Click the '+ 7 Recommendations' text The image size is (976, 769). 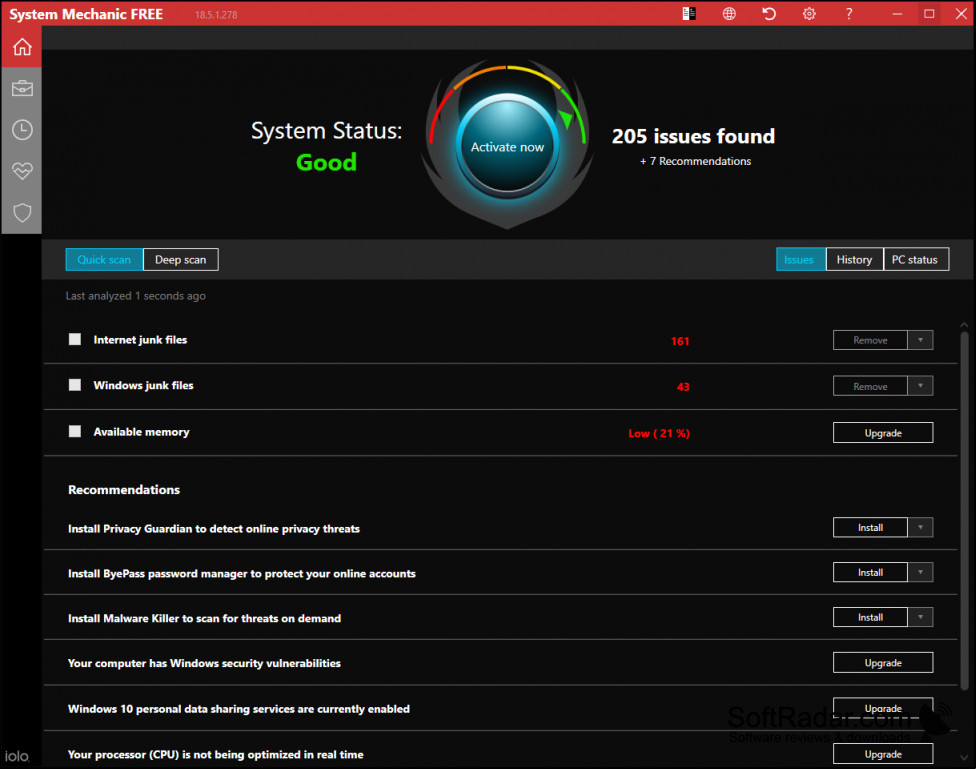[695, 161]
